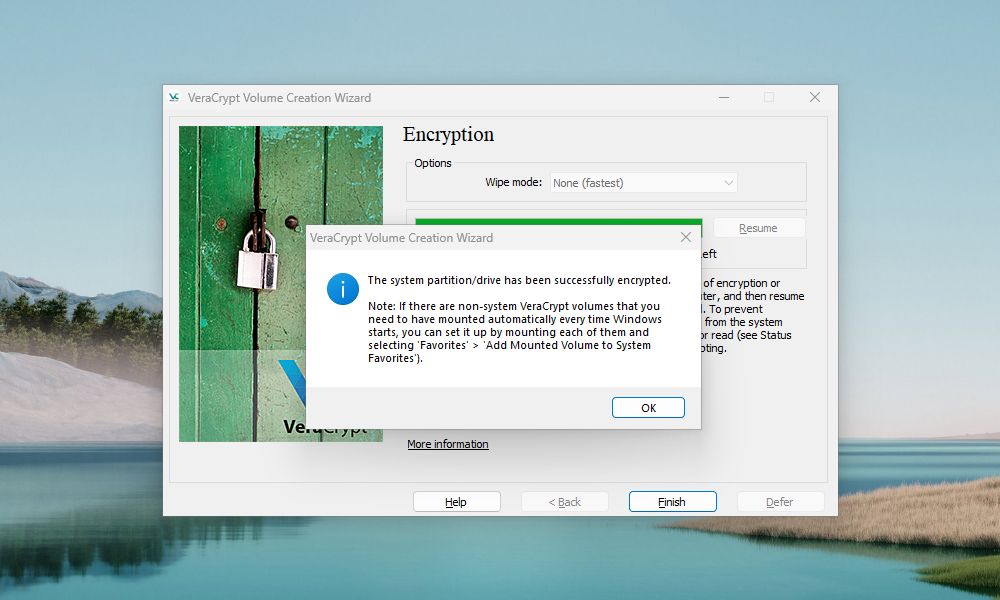Close the success message dialog
Image resolution: width=1000 pixels, height=600 pixels.
[686, 237]
